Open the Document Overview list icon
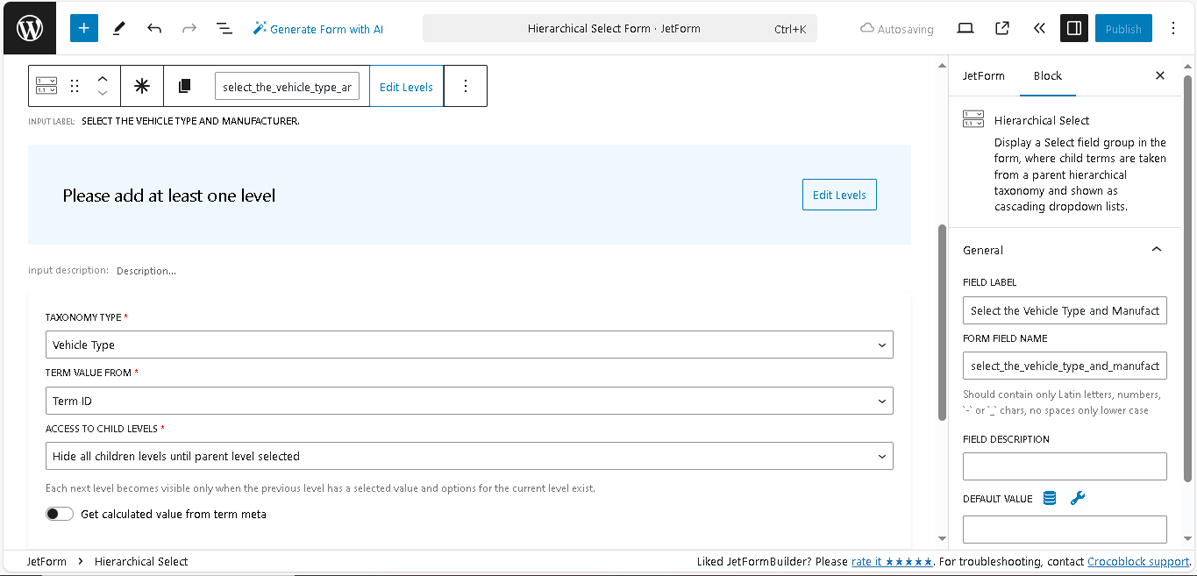 point(224,28)
